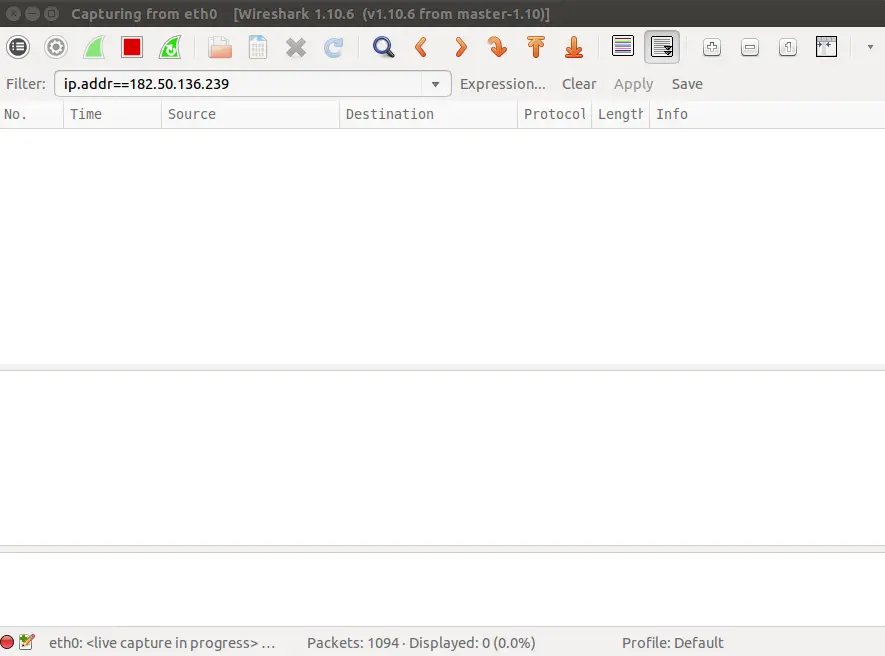This screenshot has width=885, height=656.
Task: Sort packets by Destination column
Action: pyautogui.click(x=428, y=114)
